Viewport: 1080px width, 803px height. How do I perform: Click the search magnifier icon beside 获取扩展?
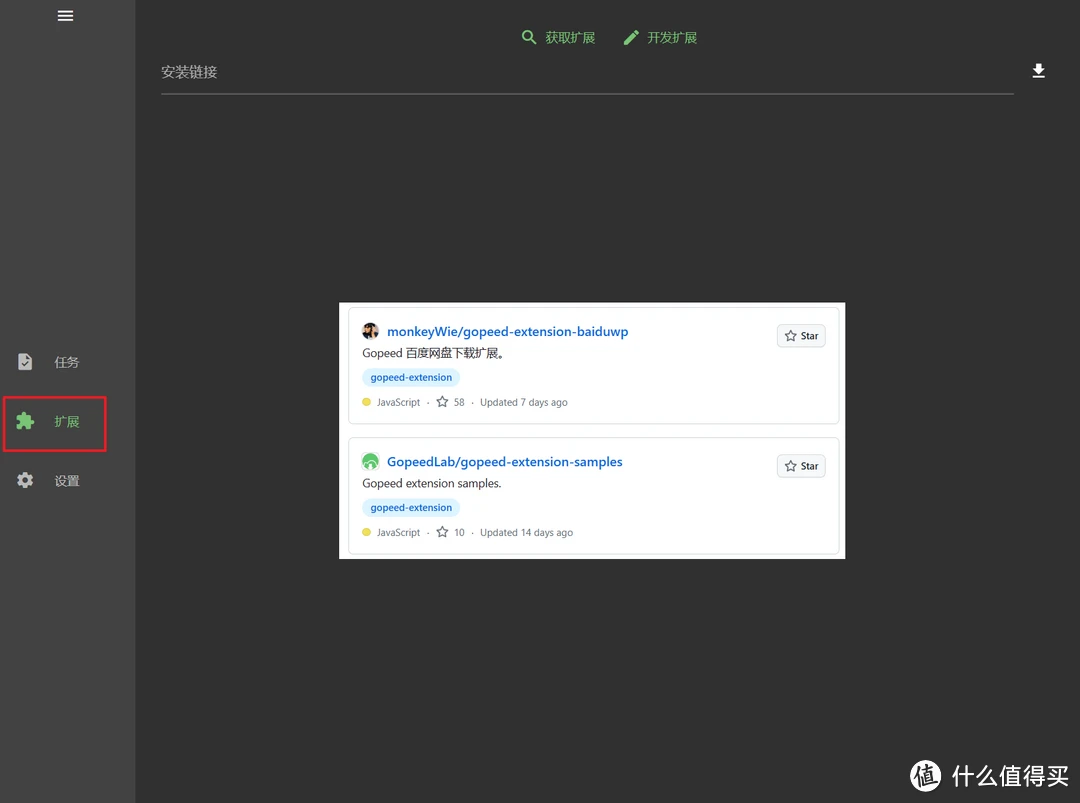529,37
